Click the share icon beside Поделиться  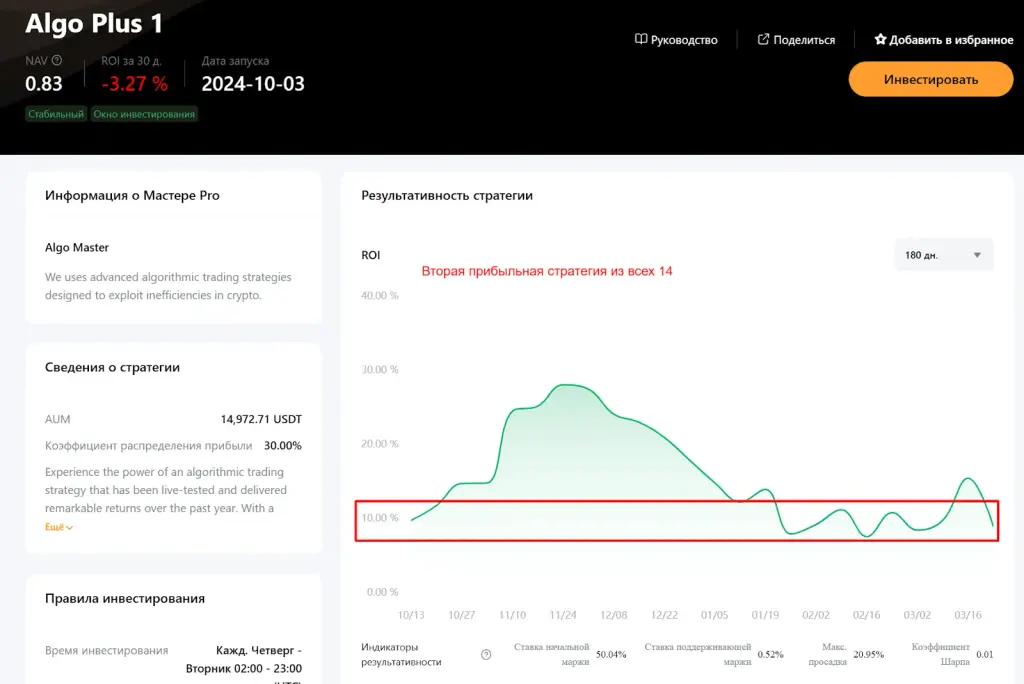pyautogui.click(x=763, y=39)
